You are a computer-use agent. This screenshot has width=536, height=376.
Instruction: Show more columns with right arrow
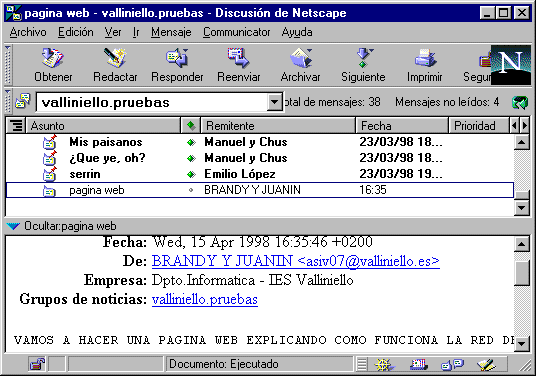click(525, 125)
